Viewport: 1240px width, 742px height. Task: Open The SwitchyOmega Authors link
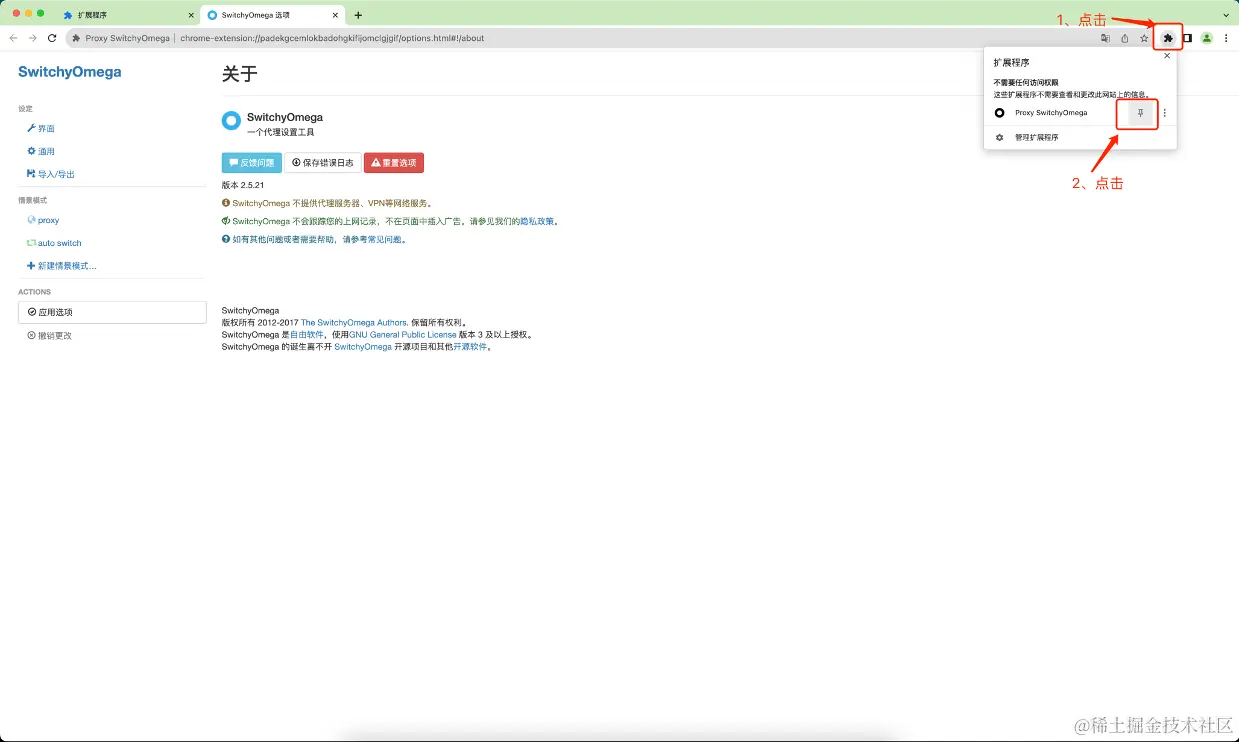354,323
